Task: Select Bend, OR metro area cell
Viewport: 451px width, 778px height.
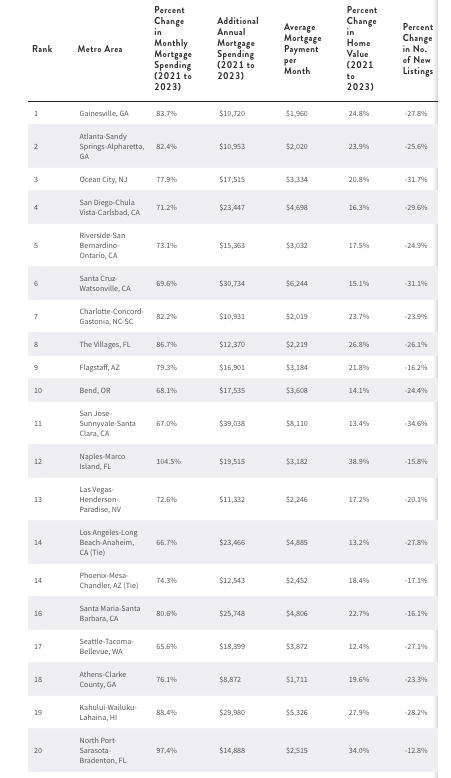Action: (95, 390)
